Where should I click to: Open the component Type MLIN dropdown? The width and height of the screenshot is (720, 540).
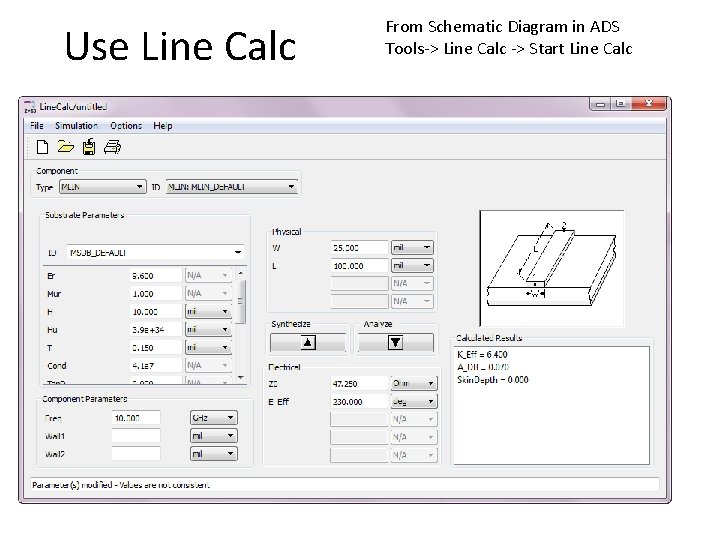pyautogui.click(x=102, y=187)
